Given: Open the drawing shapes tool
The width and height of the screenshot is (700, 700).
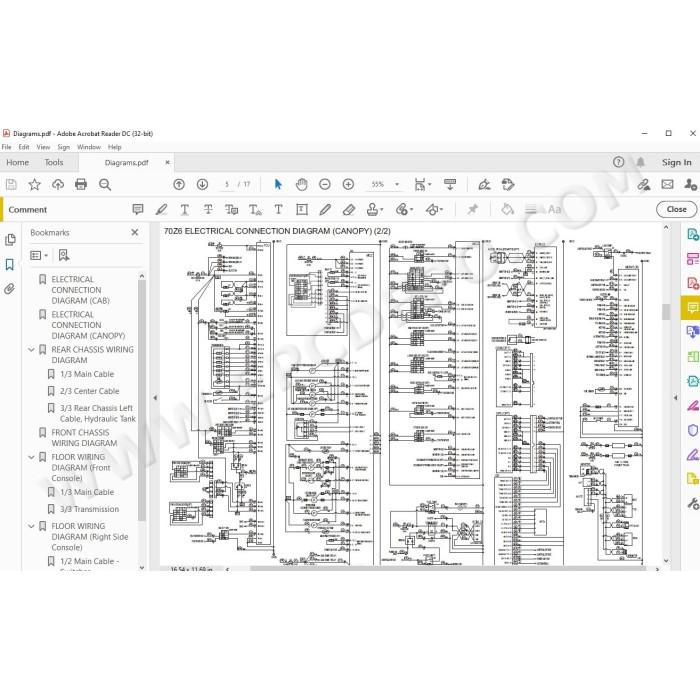Looking at the screenshot, I should pyautogui.click(x=434, y=209).
